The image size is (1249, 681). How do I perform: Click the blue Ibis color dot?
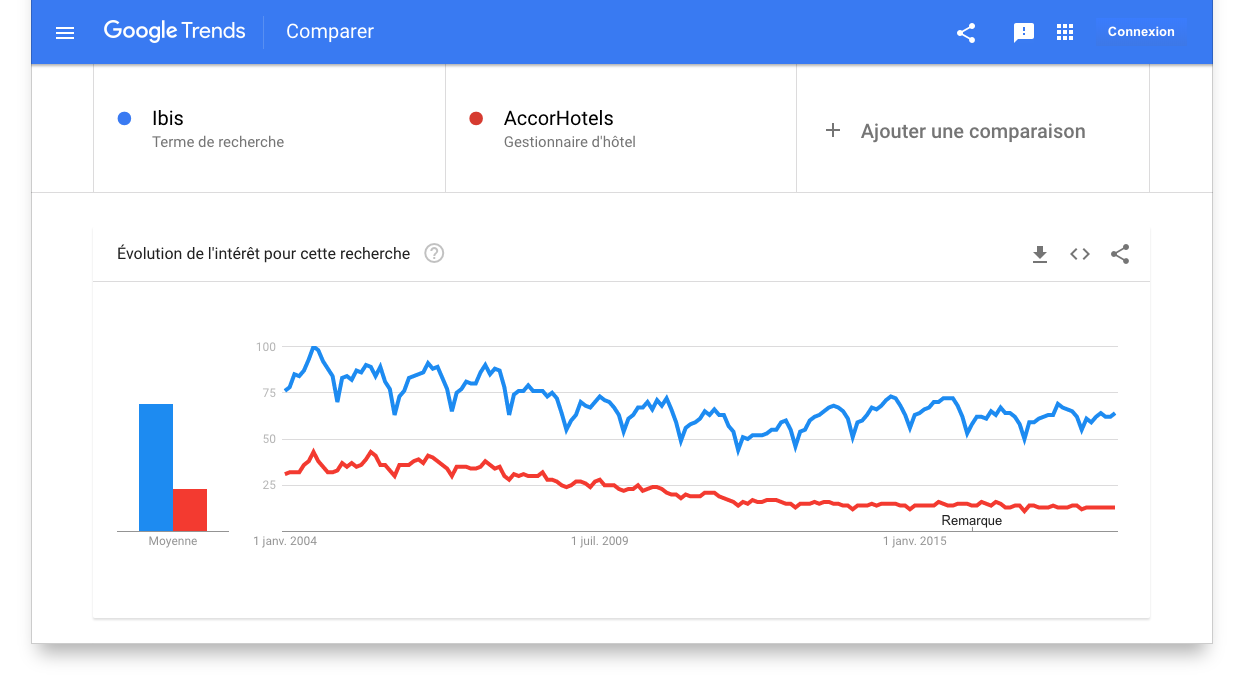point(125,118)
